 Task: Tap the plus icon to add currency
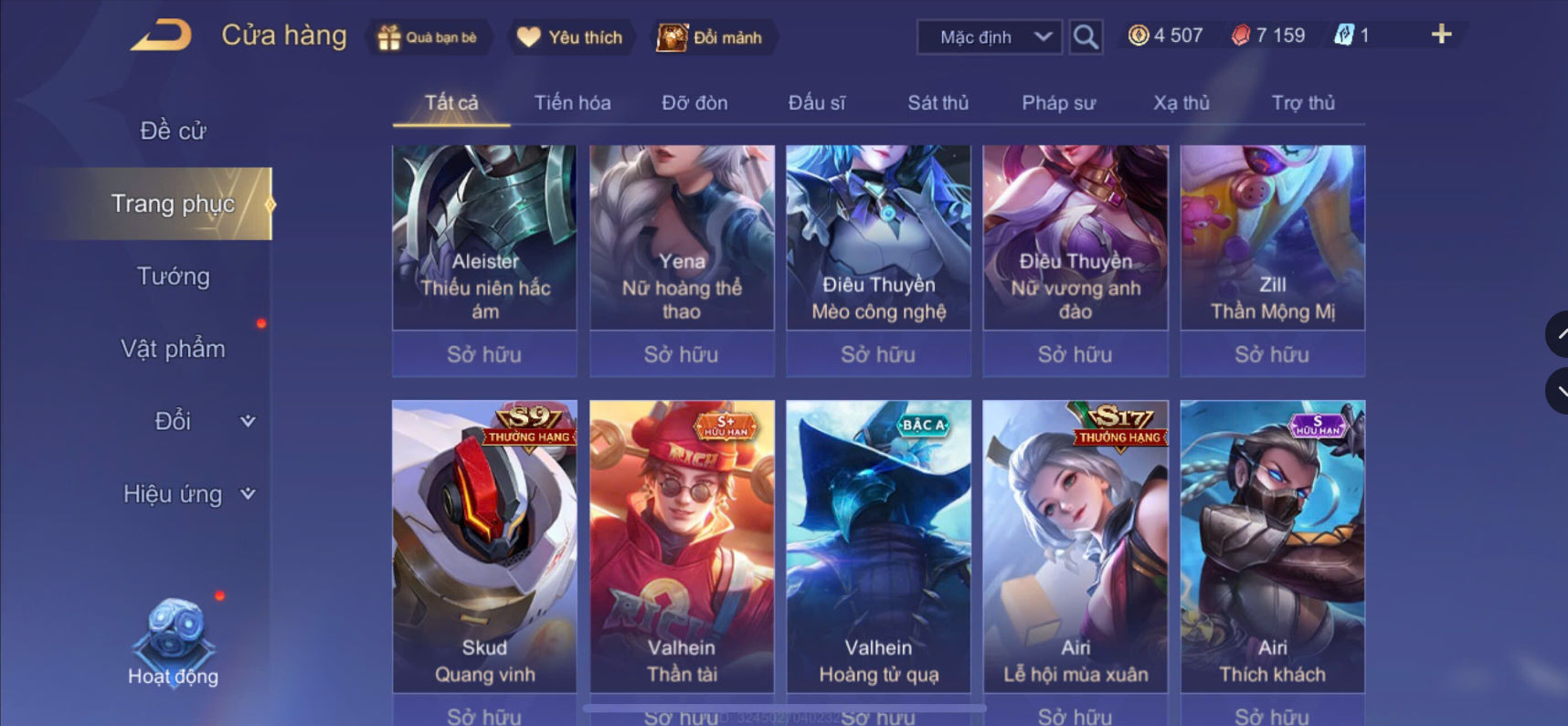[1441, 35]
